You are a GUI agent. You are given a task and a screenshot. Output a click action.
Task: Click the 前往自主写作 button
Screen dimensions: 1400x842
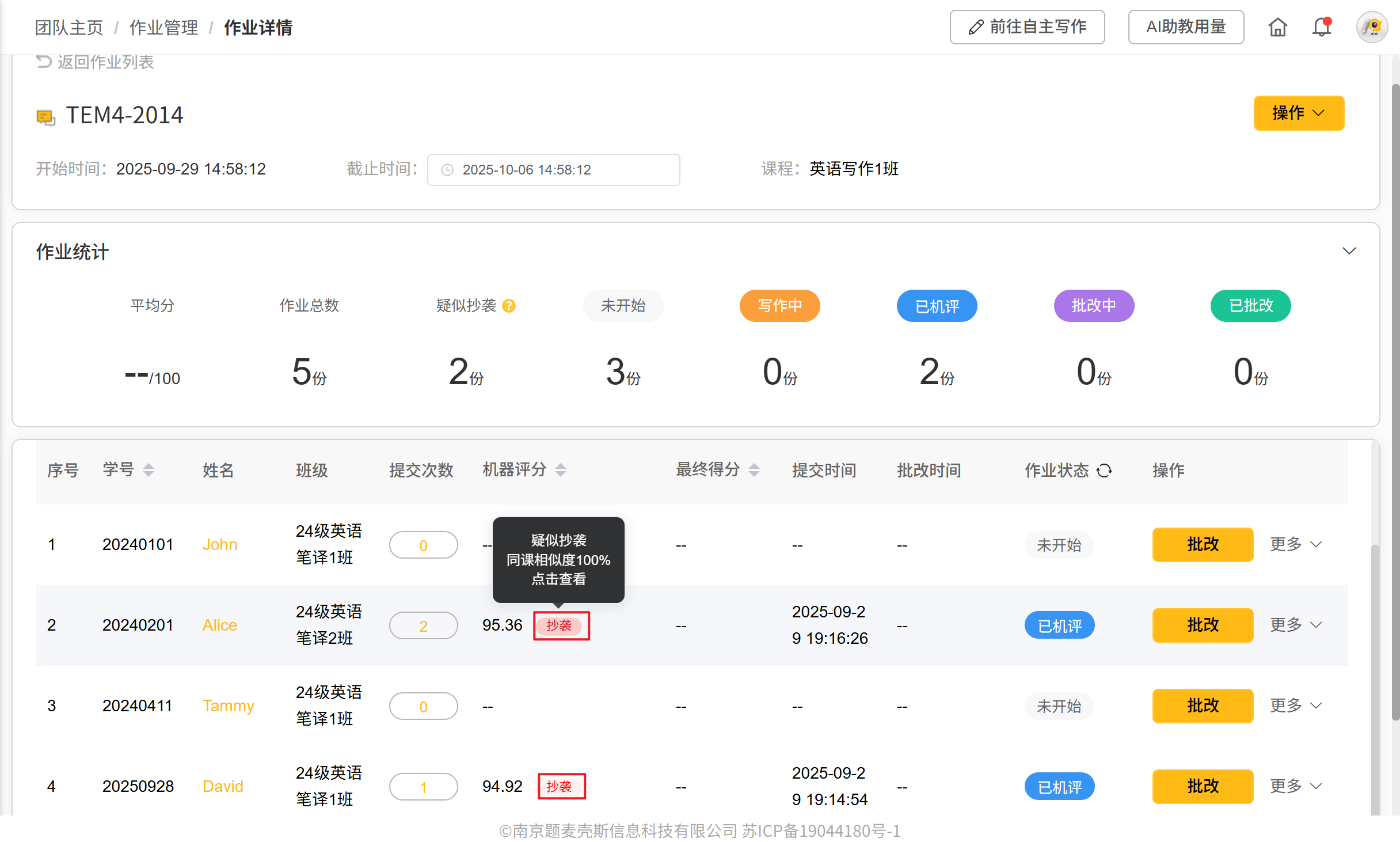1027,27
